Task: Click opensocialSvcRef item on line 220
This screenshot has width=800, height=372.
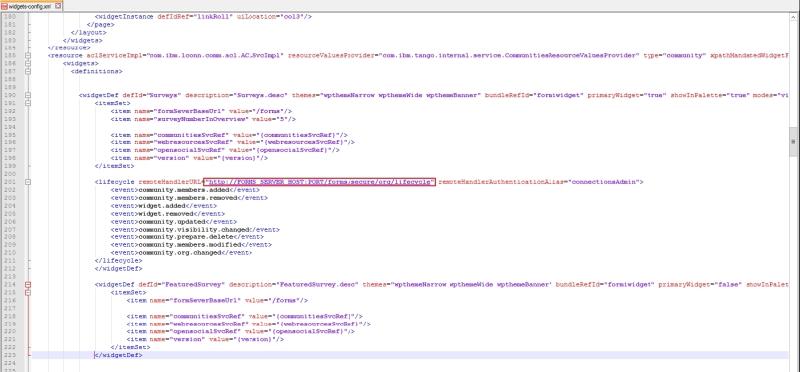Action: point(241,332)
